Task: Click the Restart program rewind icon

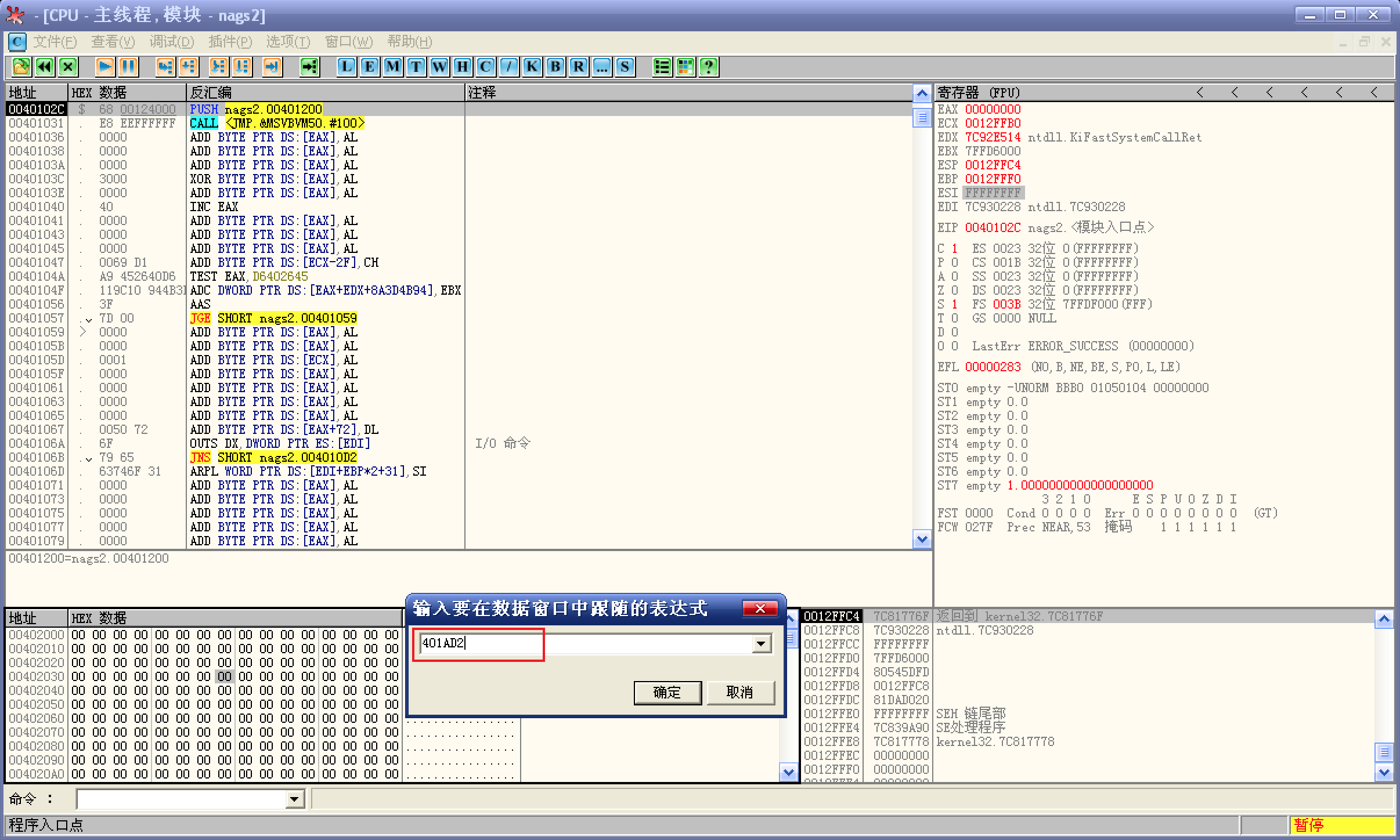Action: [x=45, y=67]
